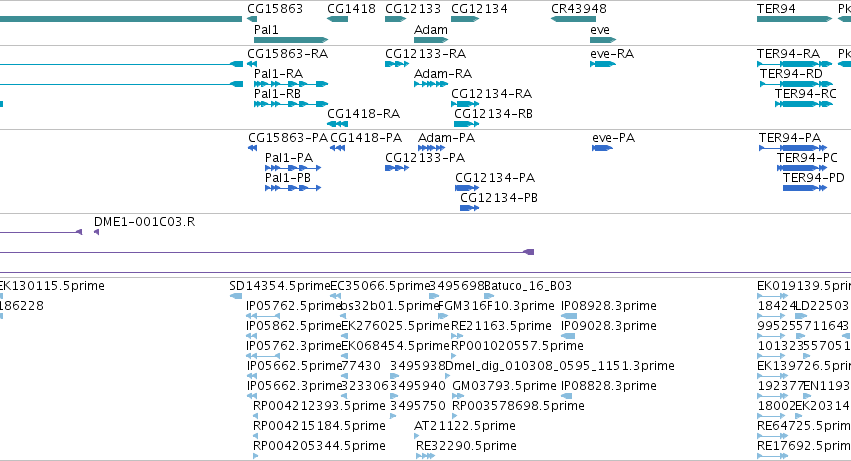Screen dimensions: 851x461
Task: Click the Adam-RA transcript label
Action: pyautogui.click(x=443, y=73)
